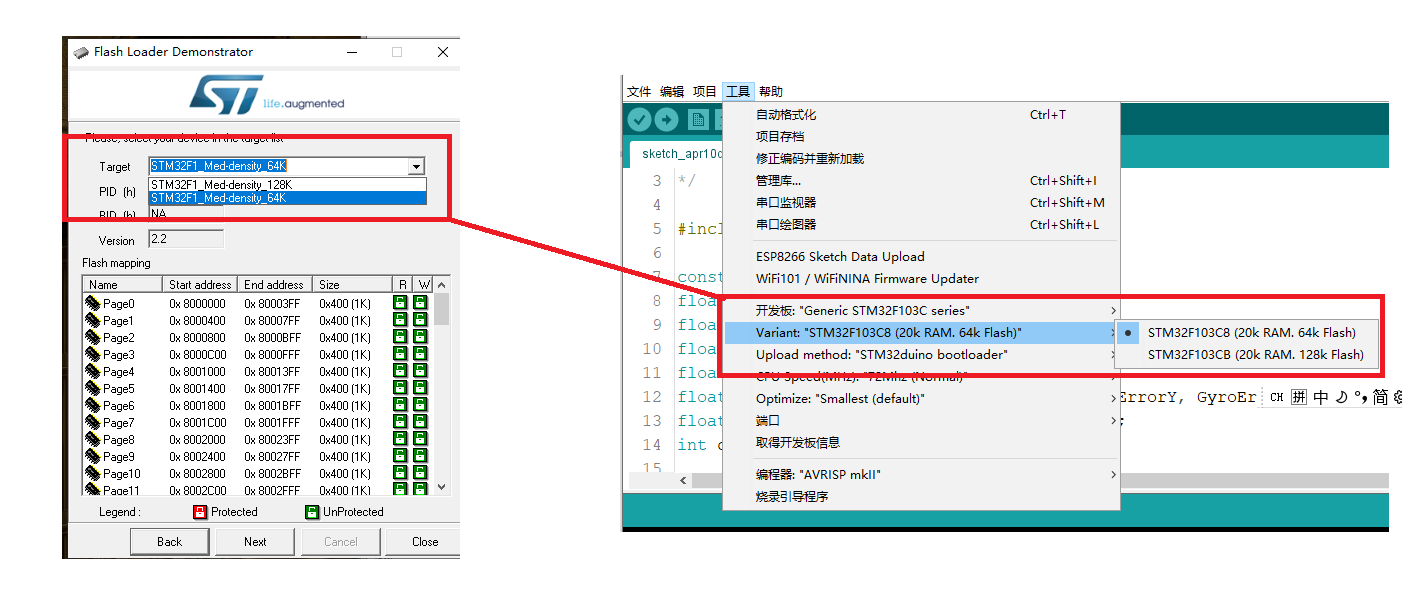Click the Flash Loader title bar app icon
This screenshot has width=1402, height=603.
point(80,52)
